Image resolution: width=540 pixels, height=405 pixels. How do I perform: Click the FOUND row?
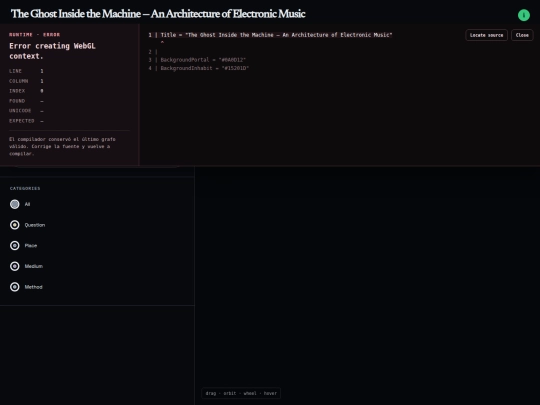[x=26, y=101]
